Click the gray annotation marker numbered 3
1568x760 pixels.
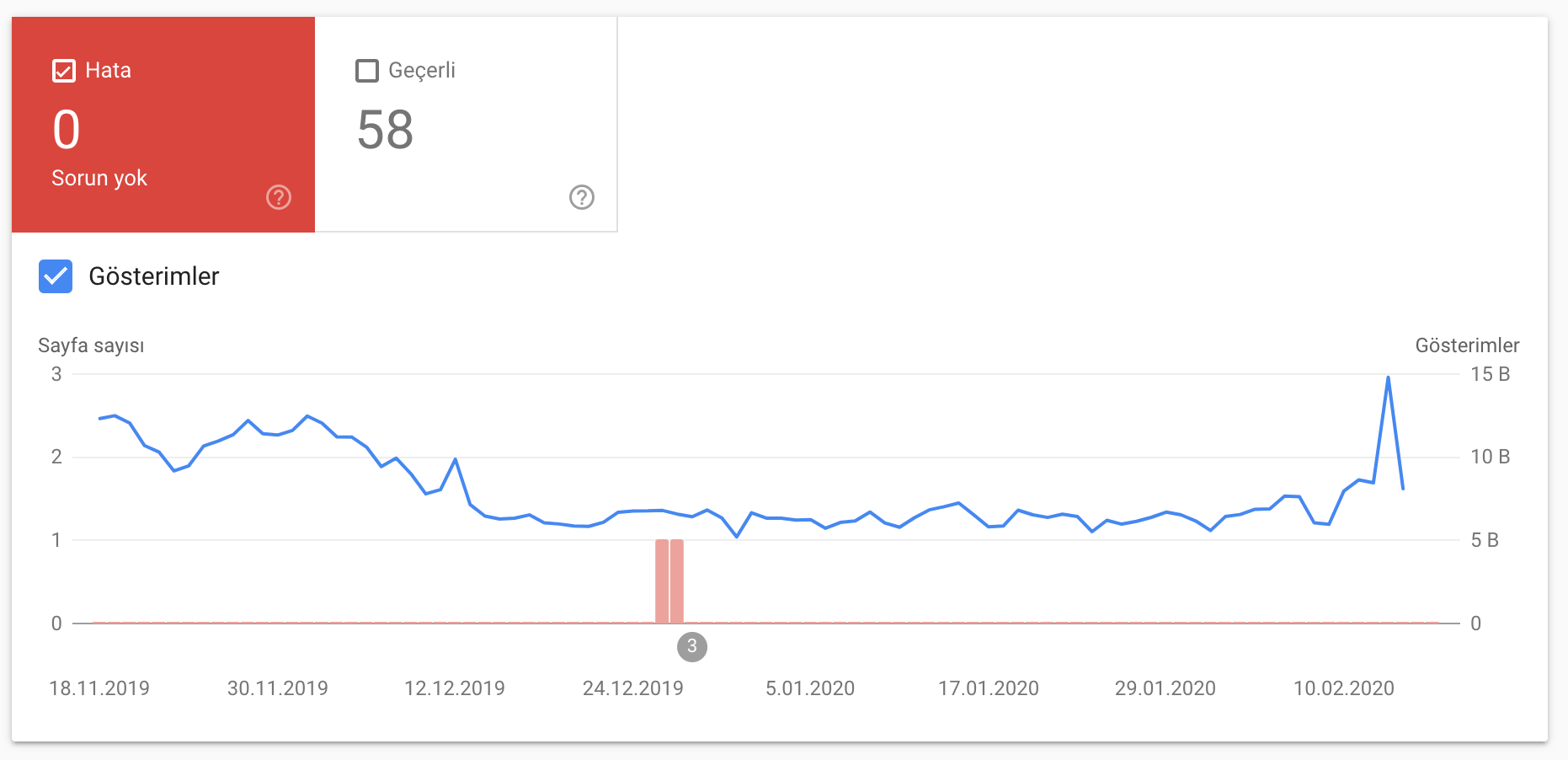pyautogui.click(x=692, y=647)
